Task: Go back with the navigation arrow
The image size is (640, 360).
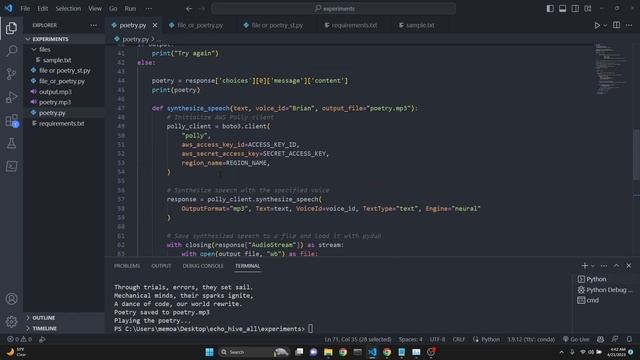Action: 189,9
